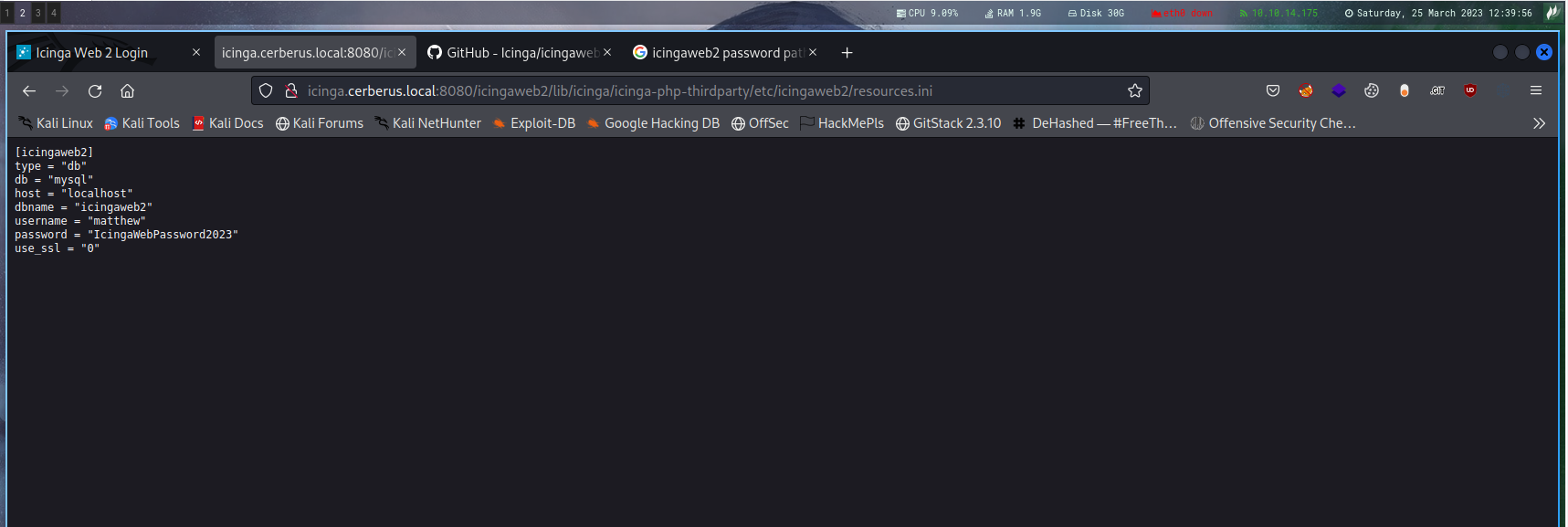Click the red eth0 down indicator
This screenshot has height=527, width=1568.
click(x=1183, y=13)
